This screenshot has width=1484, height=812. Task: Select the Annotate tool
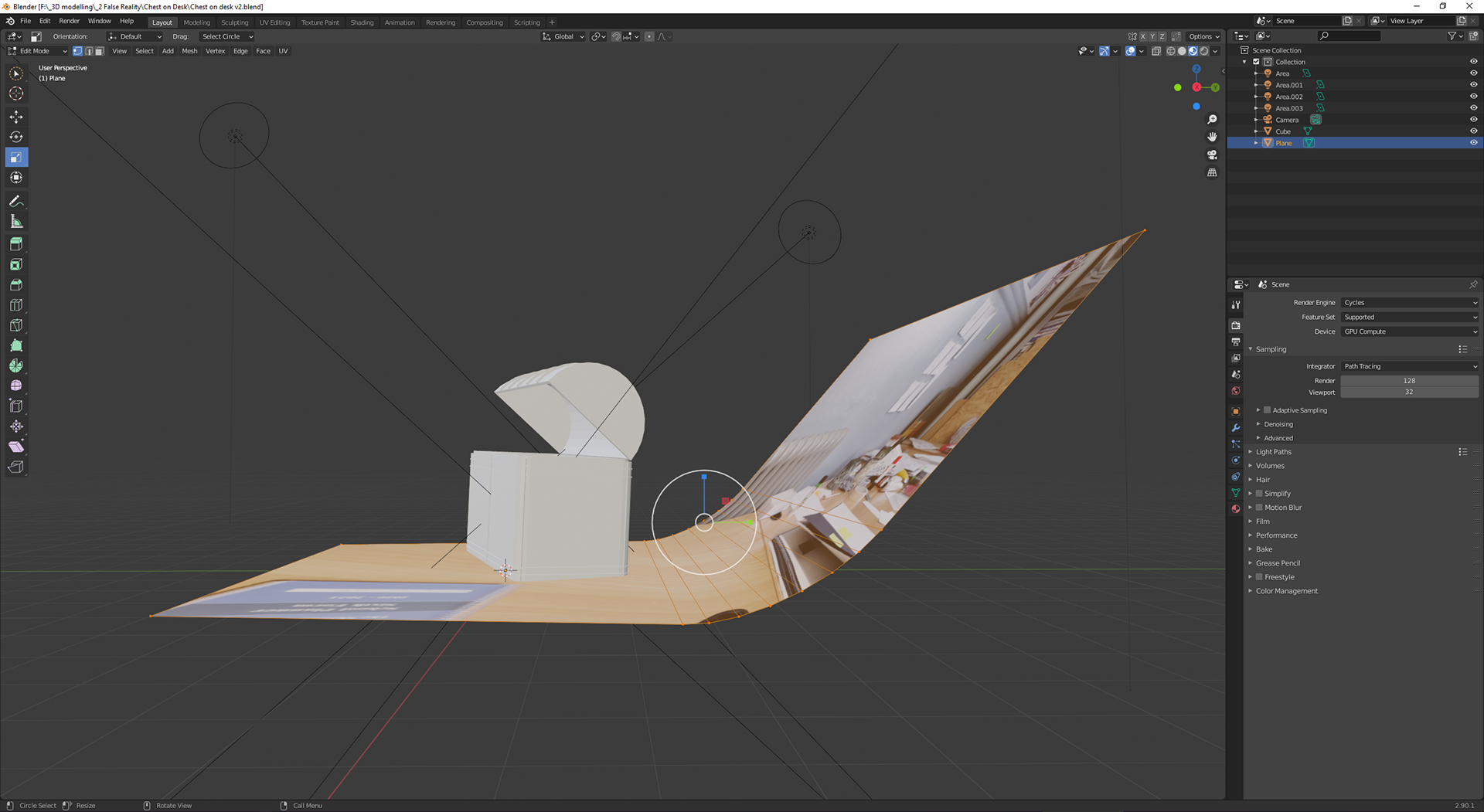(x=16, y=201)
